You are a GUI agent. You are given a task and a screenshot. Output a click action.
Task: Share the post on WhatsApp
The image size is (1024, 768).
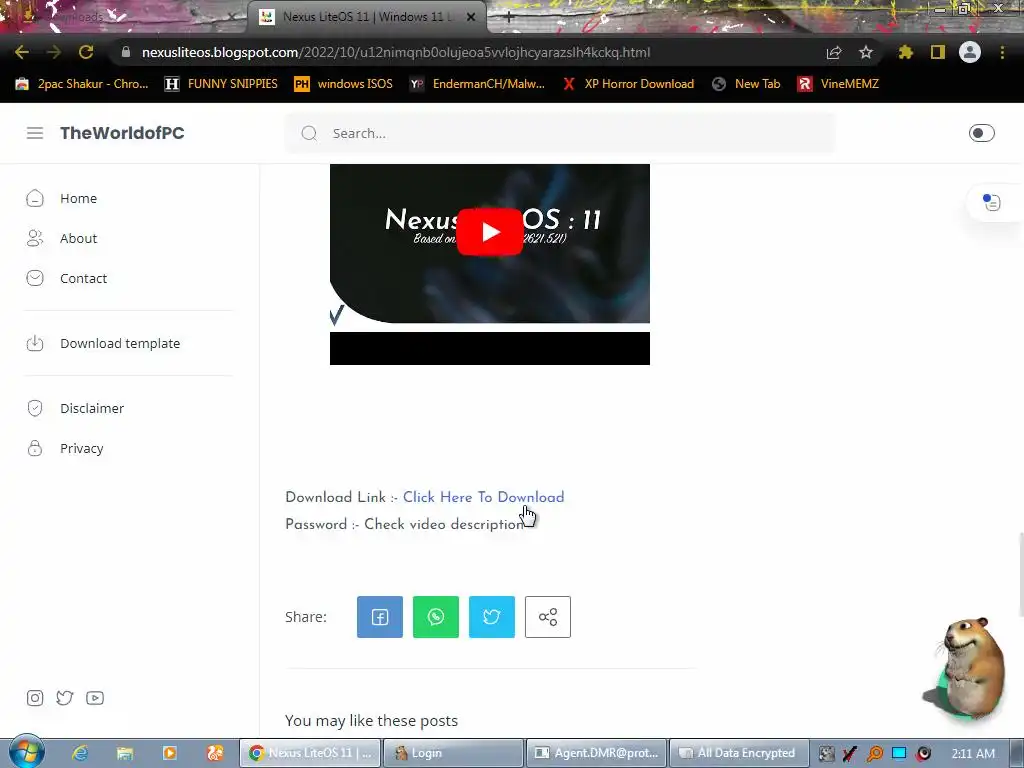[436, 616]
